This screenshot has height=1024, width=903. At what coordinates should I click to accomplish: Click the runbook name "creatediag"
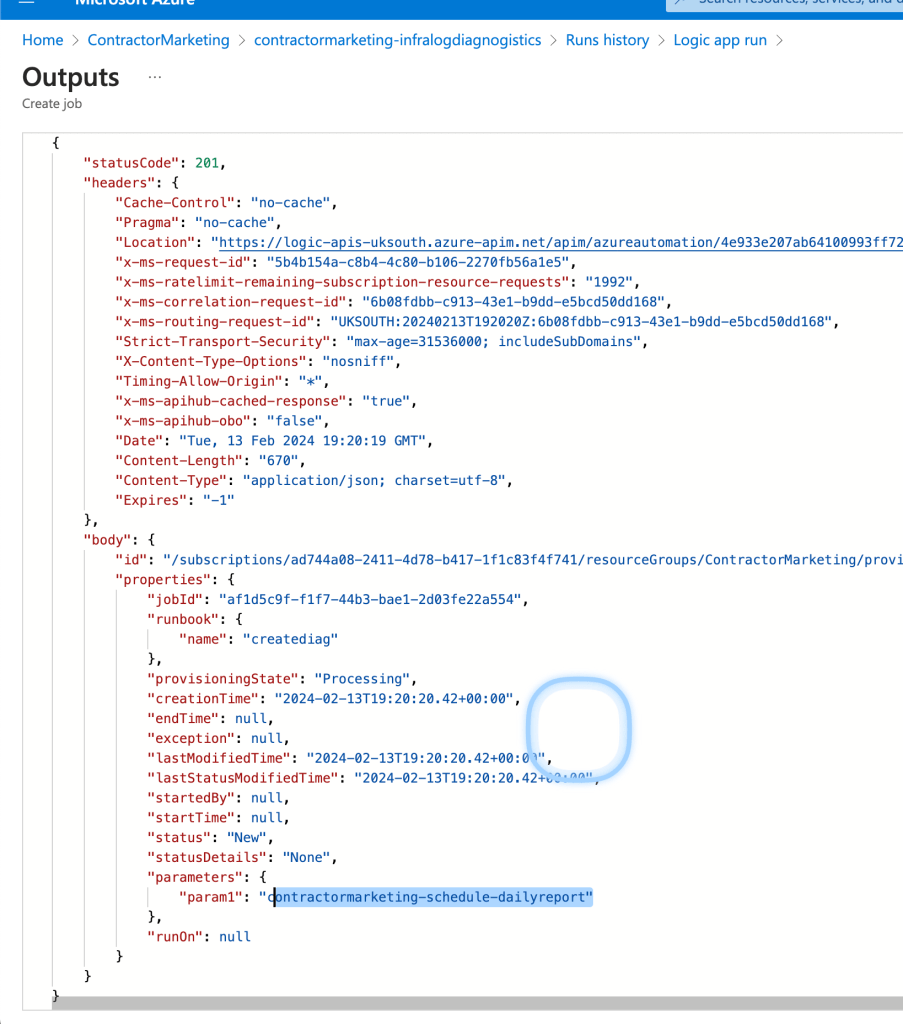point(291,639)
